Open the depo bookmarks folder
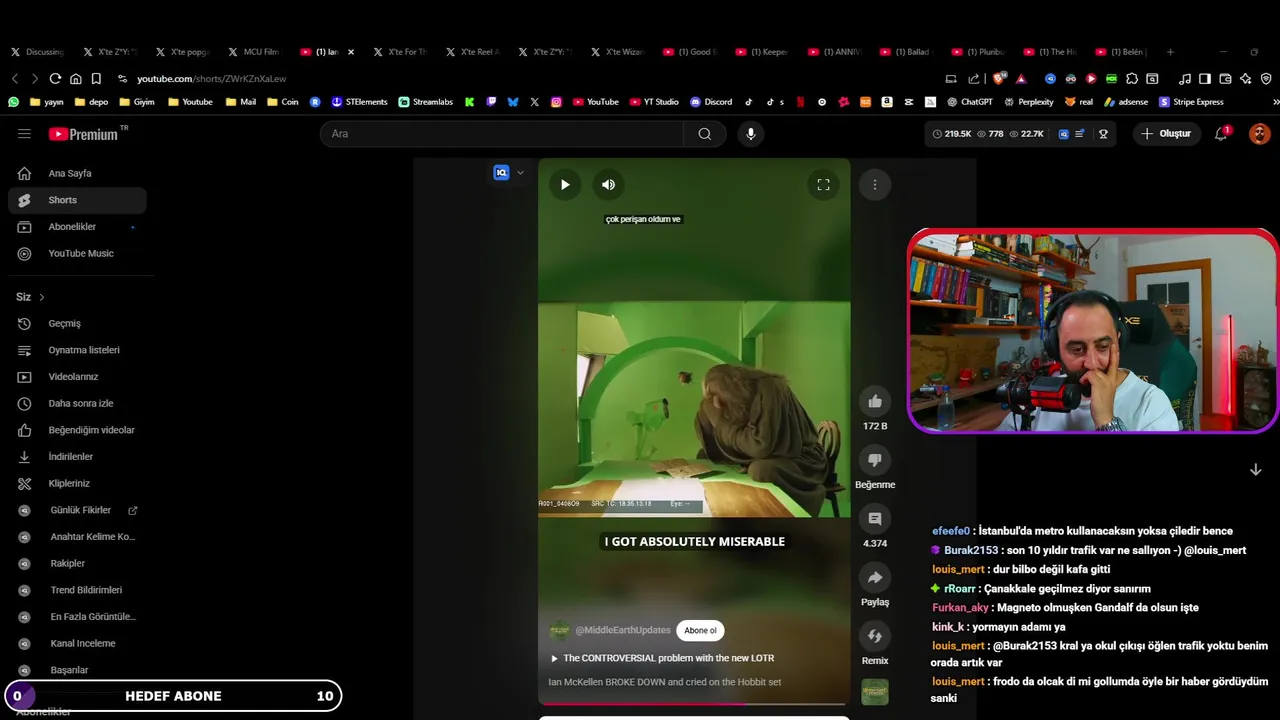Image resolution: width=1280 pixels, height=720 pixels. (91, 102)
